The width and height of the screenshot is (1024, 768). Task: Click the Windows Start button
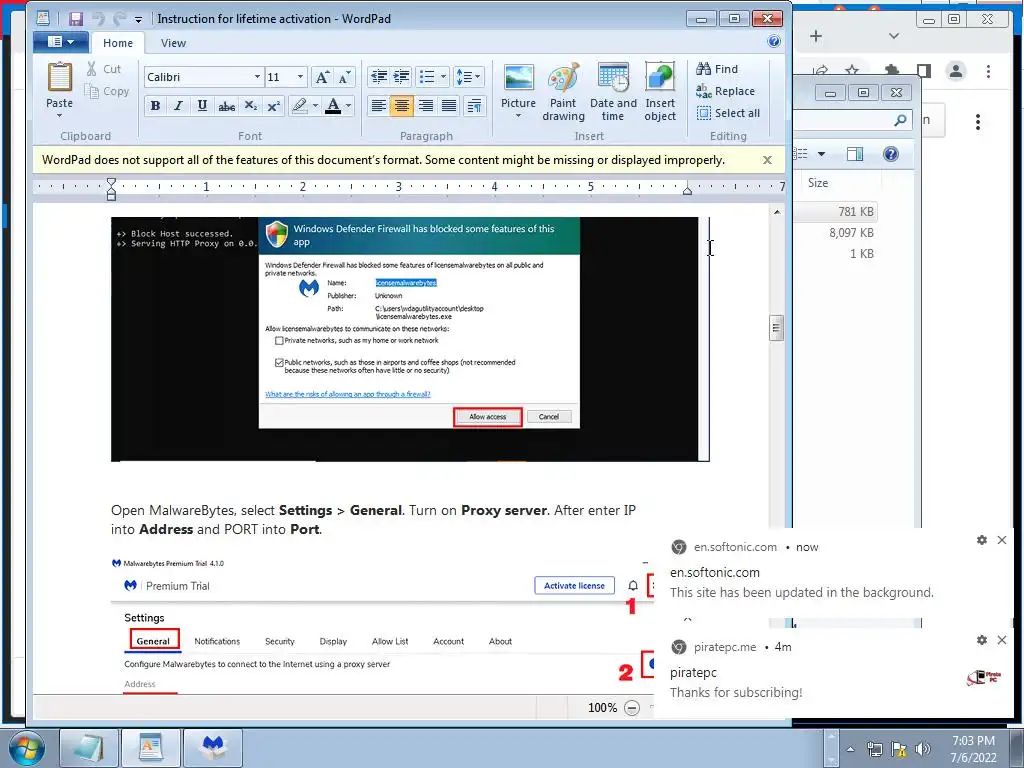pos(27,748)
